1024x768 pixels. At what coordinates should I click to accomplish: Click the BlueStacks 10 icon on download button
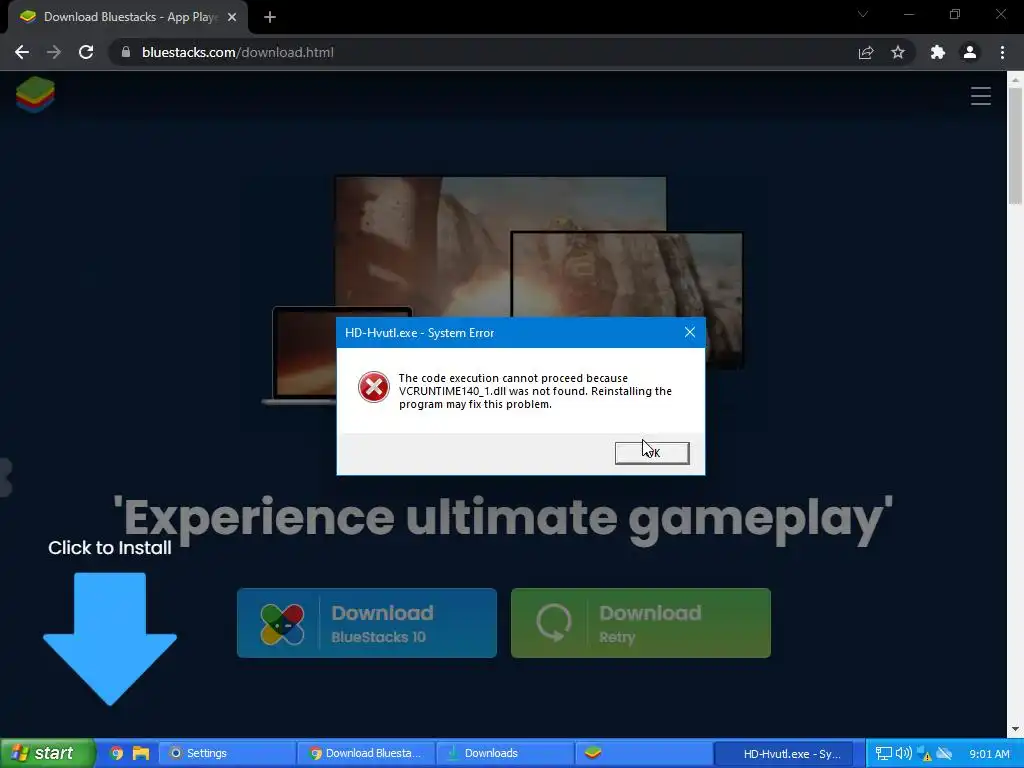(x=282, y=624)
